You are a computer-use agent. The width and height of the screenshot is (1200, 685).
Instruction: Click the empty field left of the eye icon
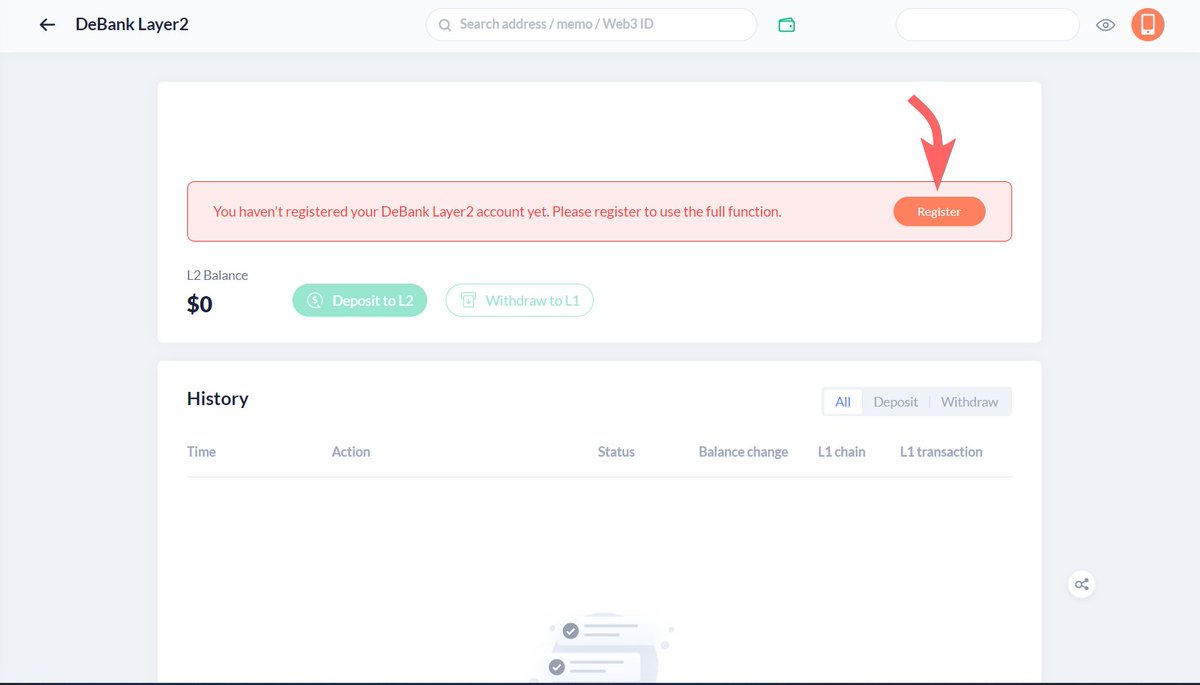pyautogui.click(x=987, y=24)
